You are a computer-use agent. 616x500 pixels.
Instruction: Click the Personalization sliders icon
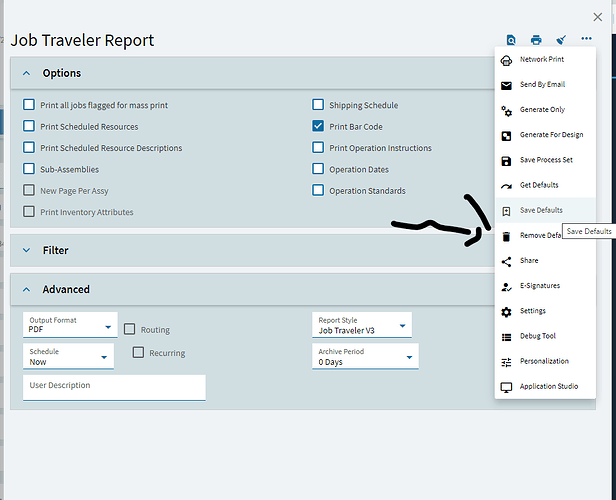(x=506, y=363)
